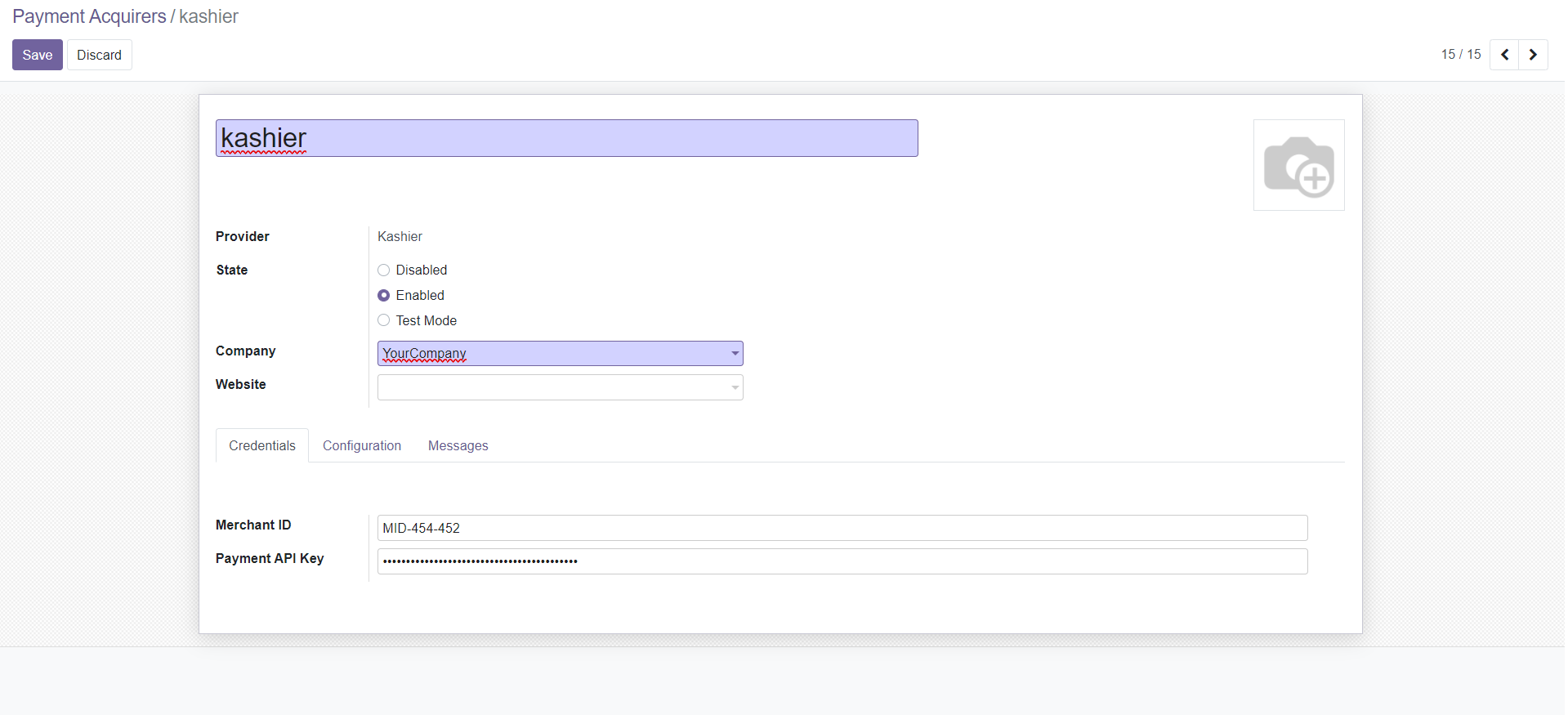Go to previous record arrow
Viewport: 1568px width, 715px height.
(1504, 55)
